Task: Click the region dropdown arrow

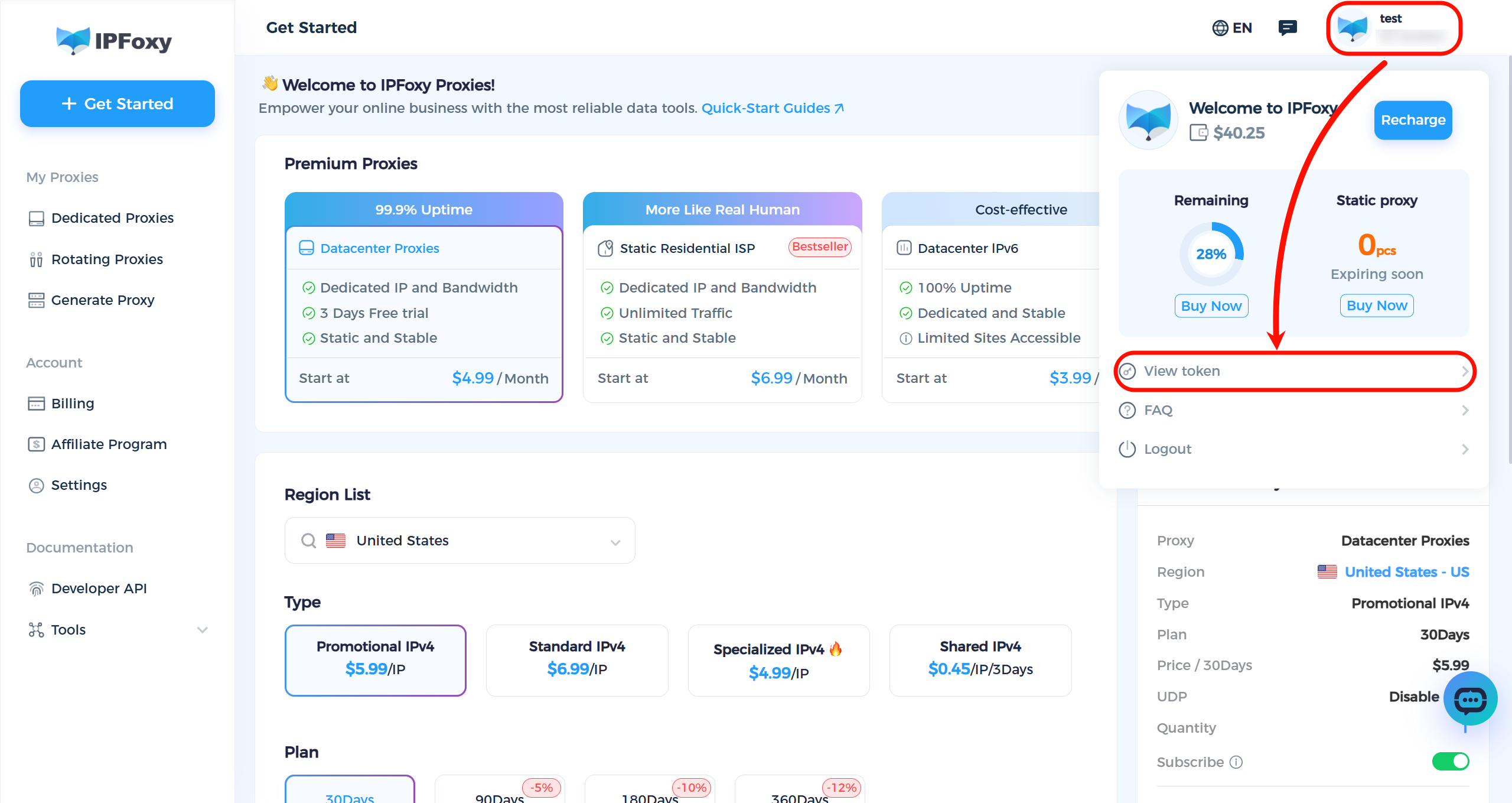Action: [615, 542]
